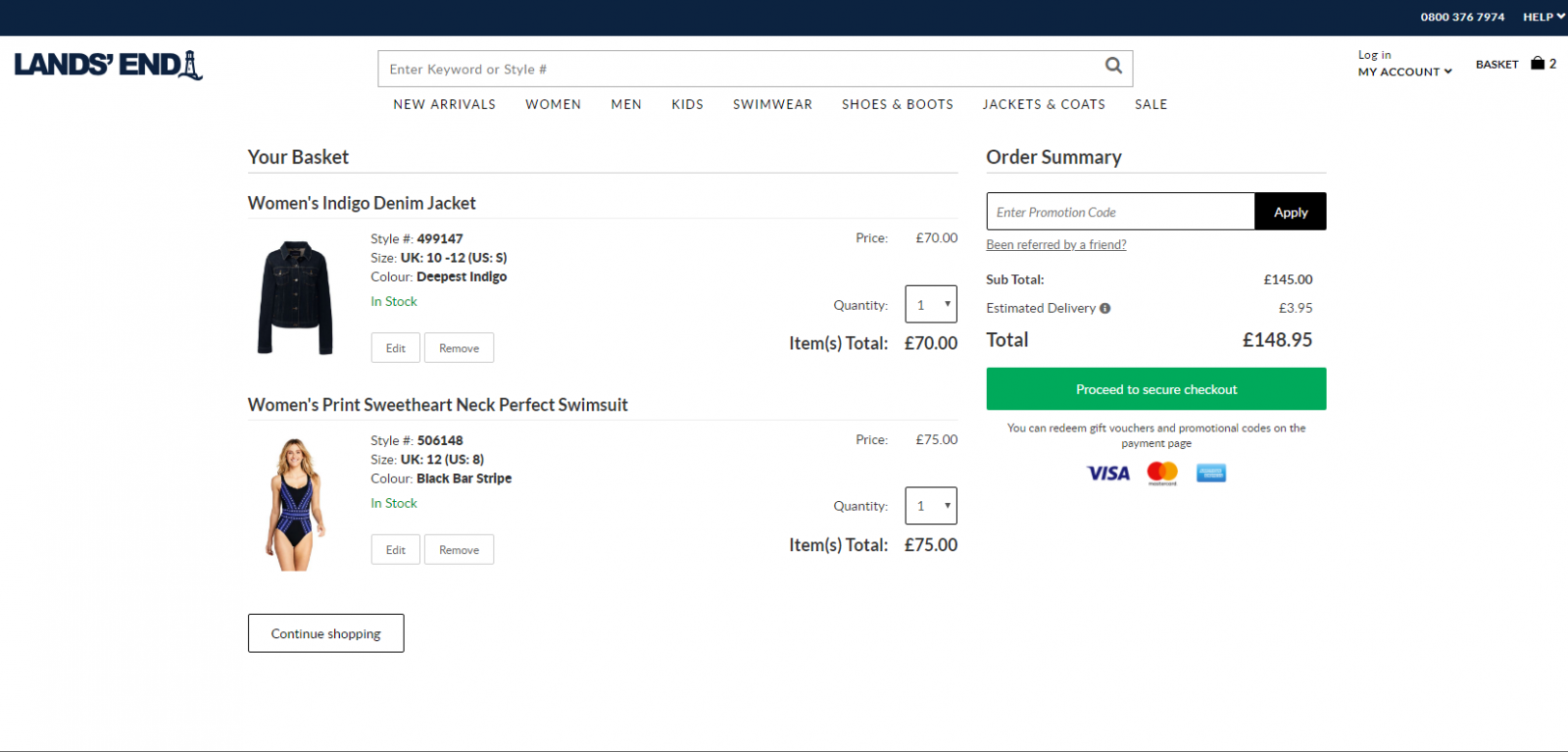Open the MEN menu

626,104
